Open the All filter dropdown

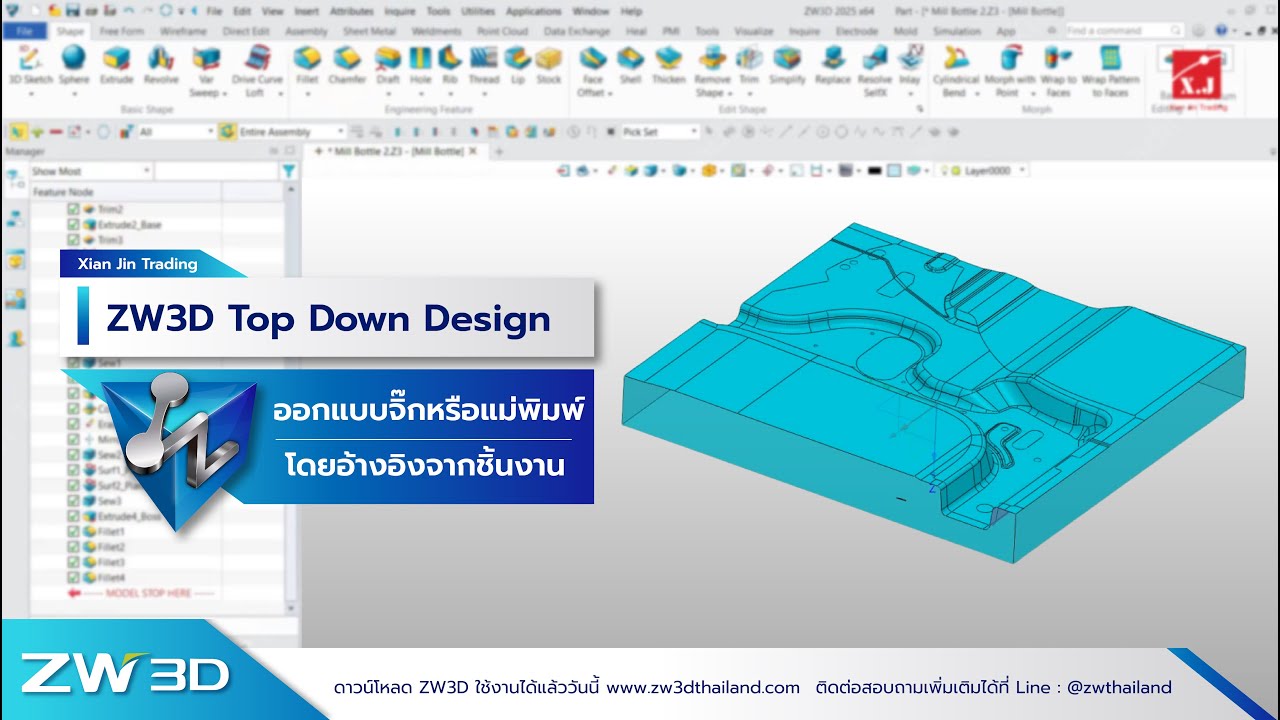(x=176, y=131)
